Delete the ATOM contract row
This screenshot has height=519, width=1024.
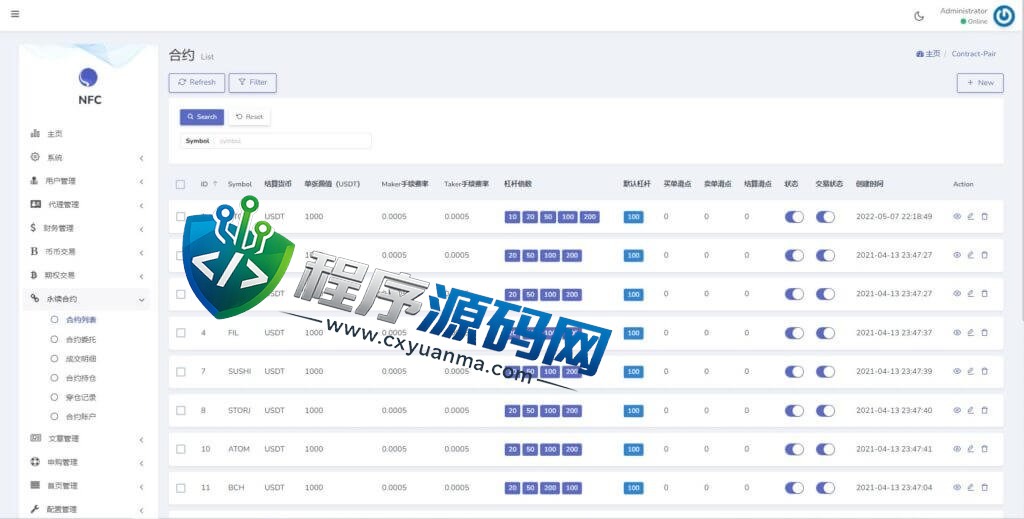pos(985,449)
